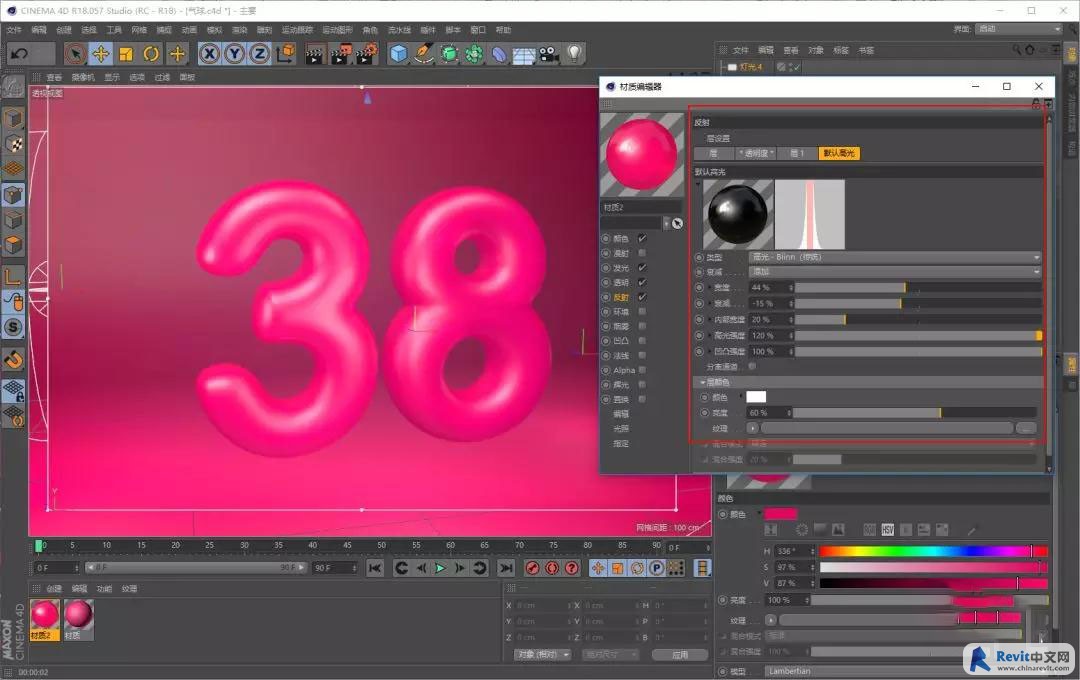
Task: Click the 透明度 layer tab
Action: pos(756,153)
